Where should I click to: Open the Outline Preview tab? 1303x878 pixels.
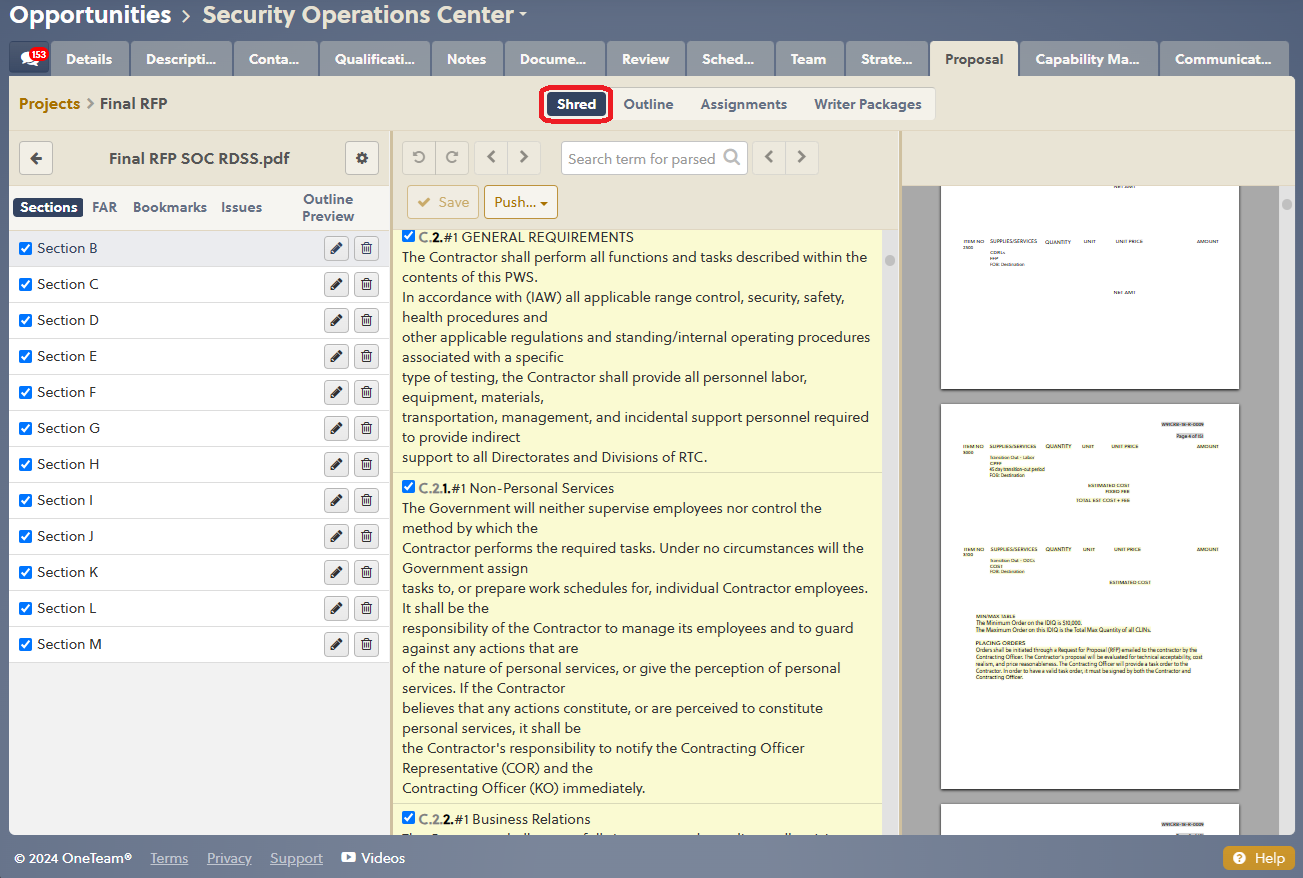pos(328,208)
